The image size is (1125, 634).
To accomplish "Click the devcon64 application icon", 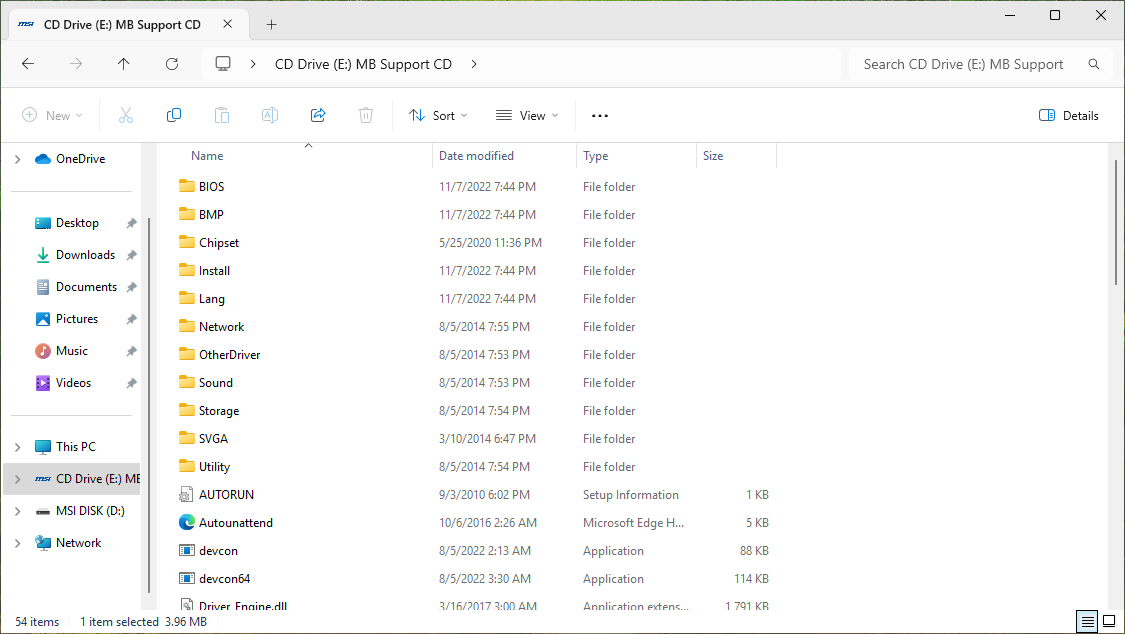I will coord(187,579).
